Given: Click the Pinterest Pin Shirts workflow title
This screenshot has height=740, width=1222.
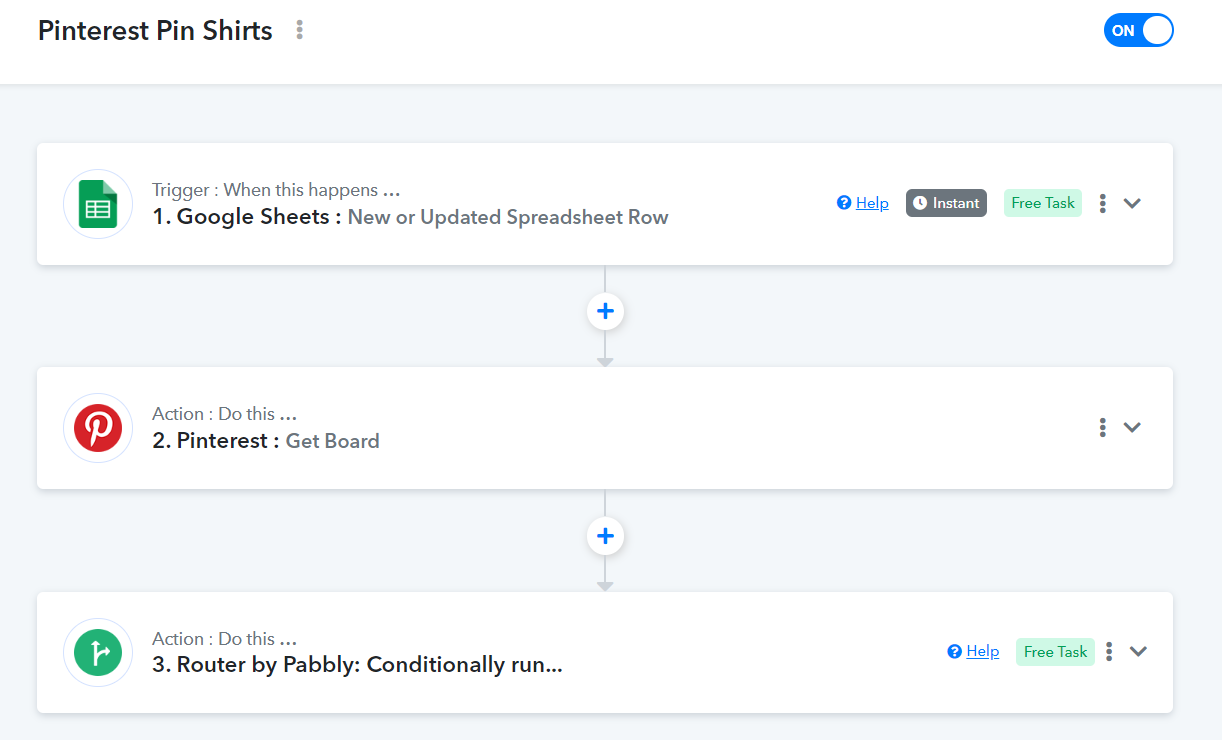Looking at the screenshot, I should click(x=155, y=31).
